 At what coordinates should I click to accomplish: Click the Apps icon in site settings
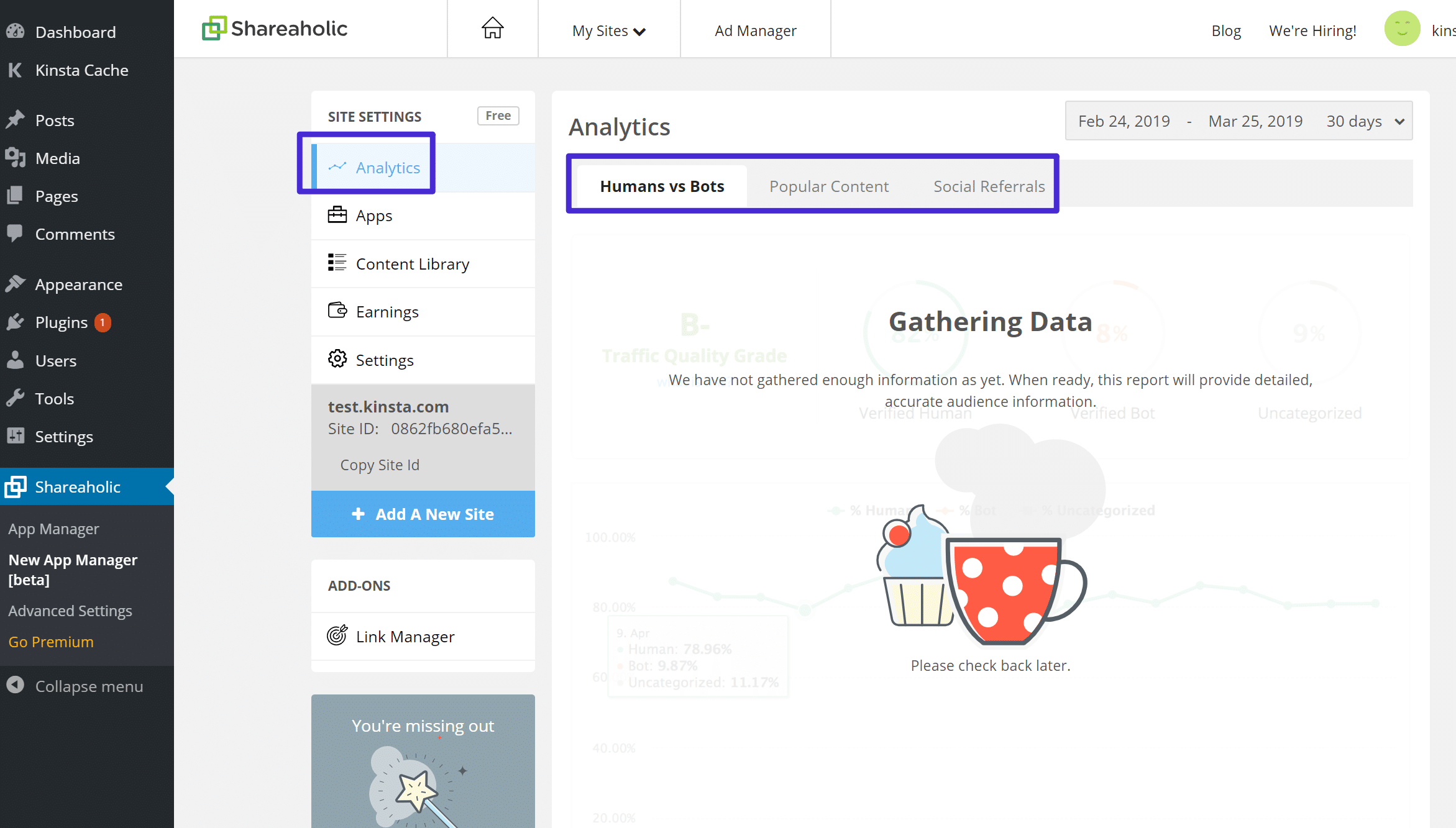point(337,215)
